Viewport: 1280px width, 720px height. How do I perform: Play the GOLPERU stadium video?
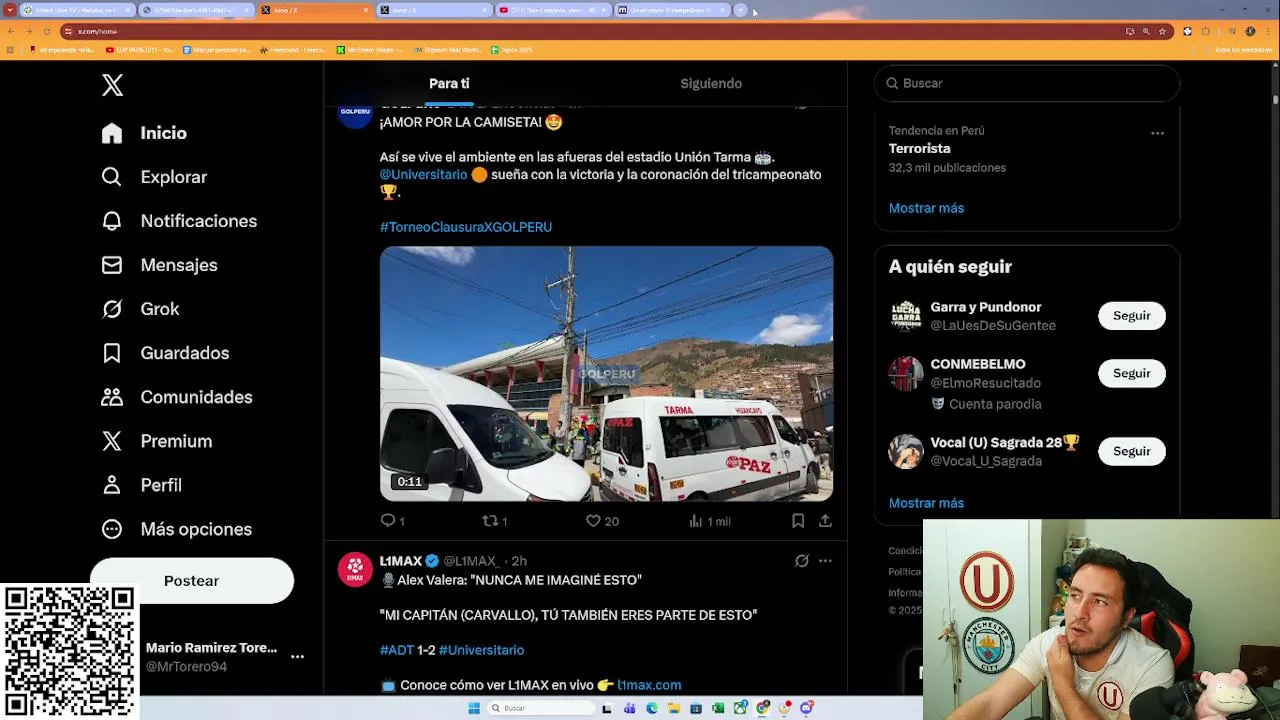tap(606, 374)
